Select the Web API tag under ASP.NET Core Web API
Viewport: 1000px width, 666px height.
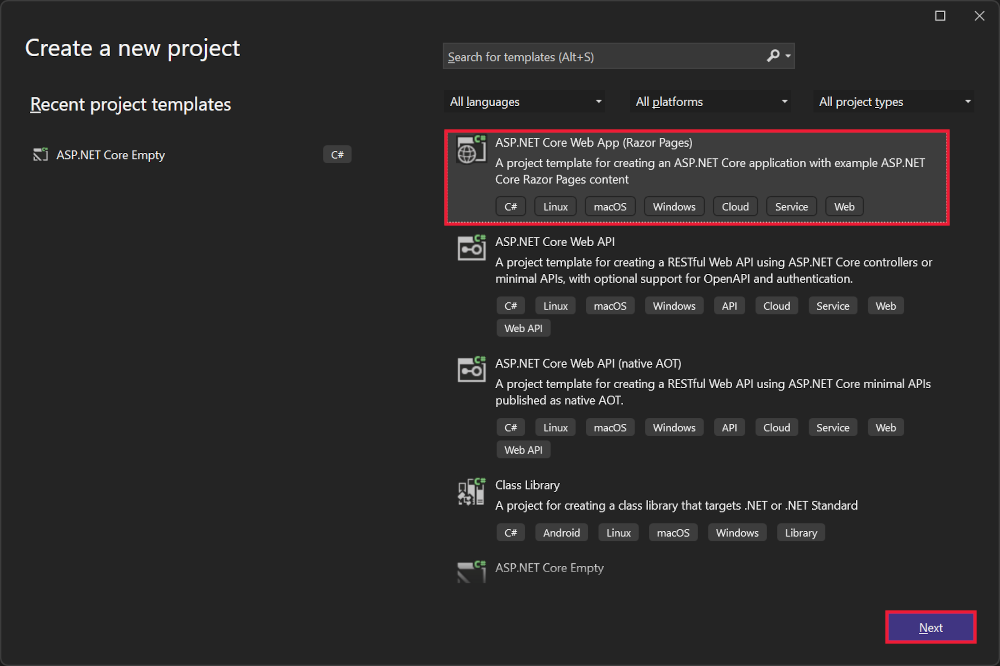coord(523,327)
